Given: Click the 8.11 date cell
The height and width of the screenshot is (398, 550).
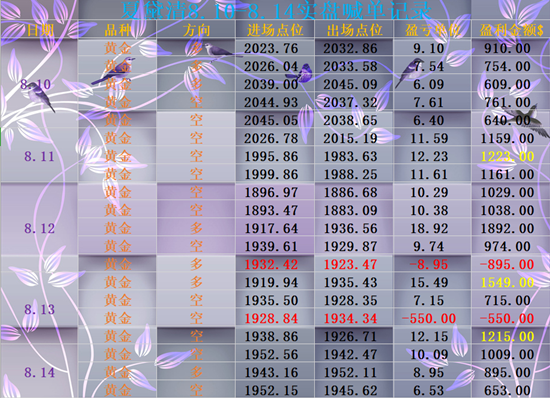Looking at the screenshot, I should 39,156.
